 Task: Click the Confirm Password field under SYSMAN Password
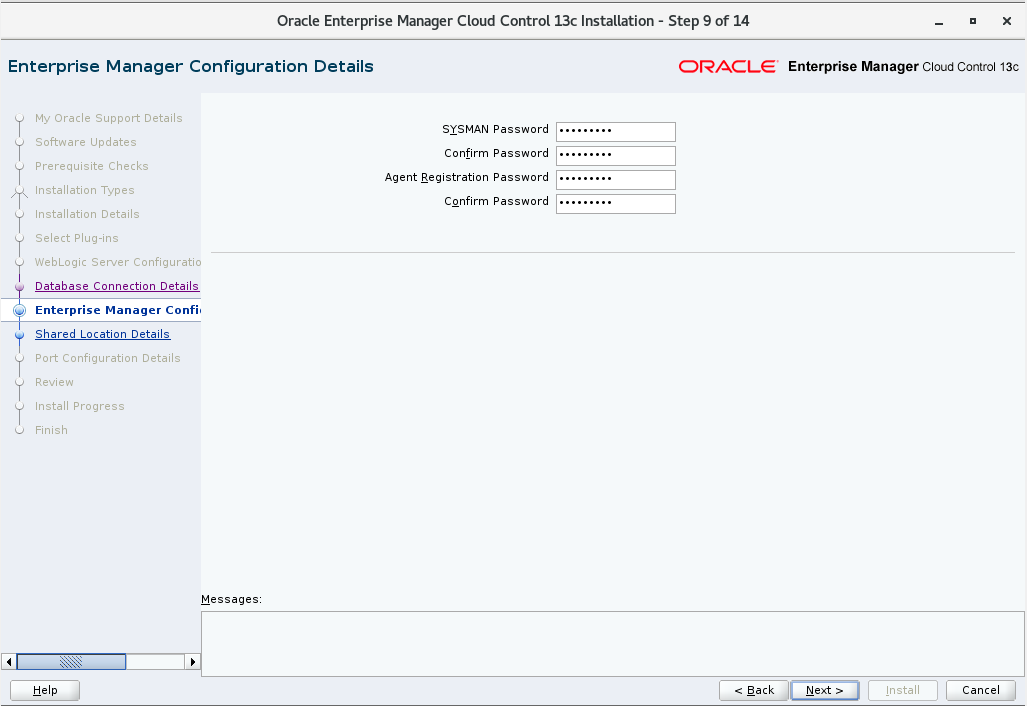coord(616,156)
